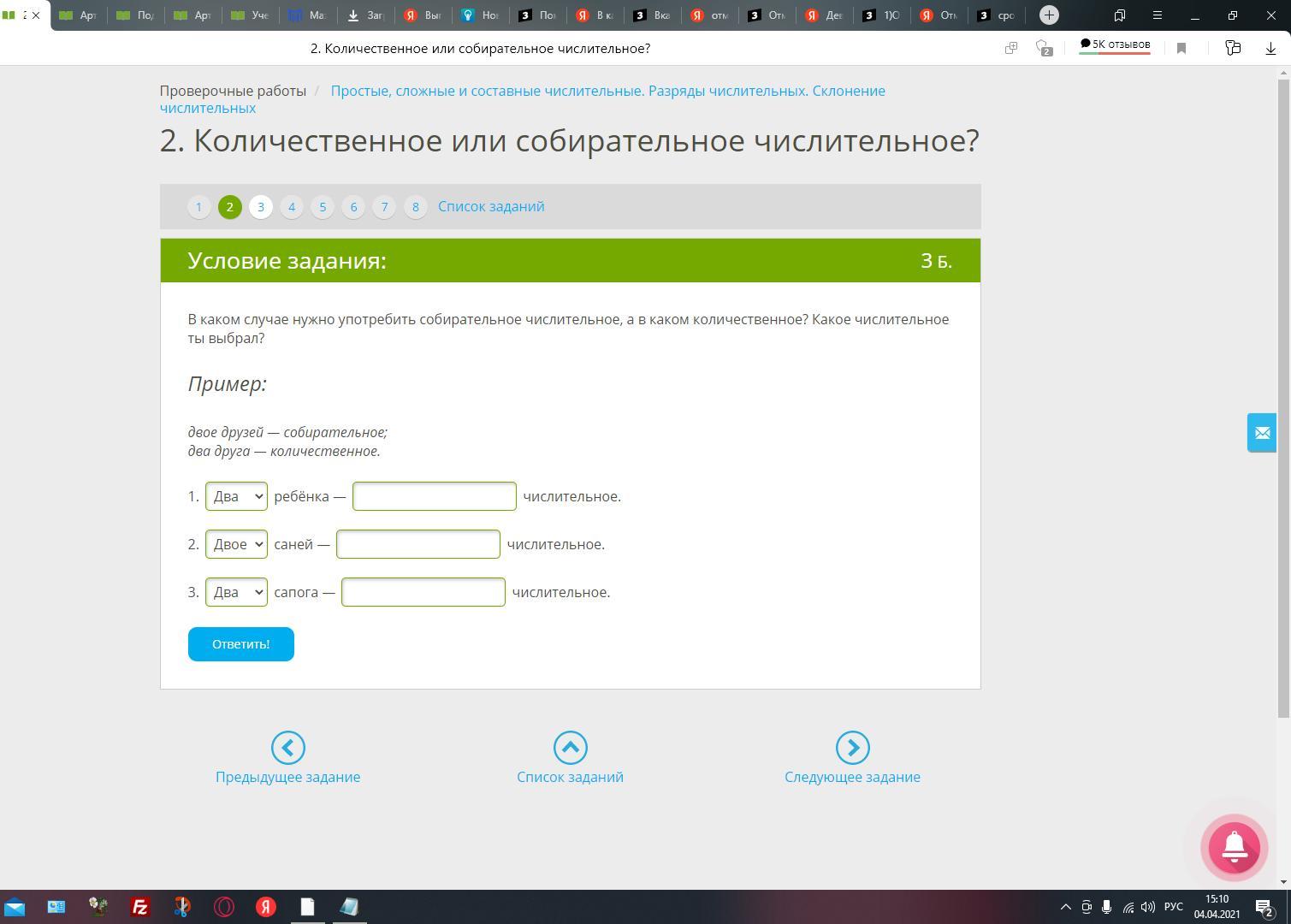The image size is (1291, 924).
Task: Go to task number 4
Action: coord(292,207)
